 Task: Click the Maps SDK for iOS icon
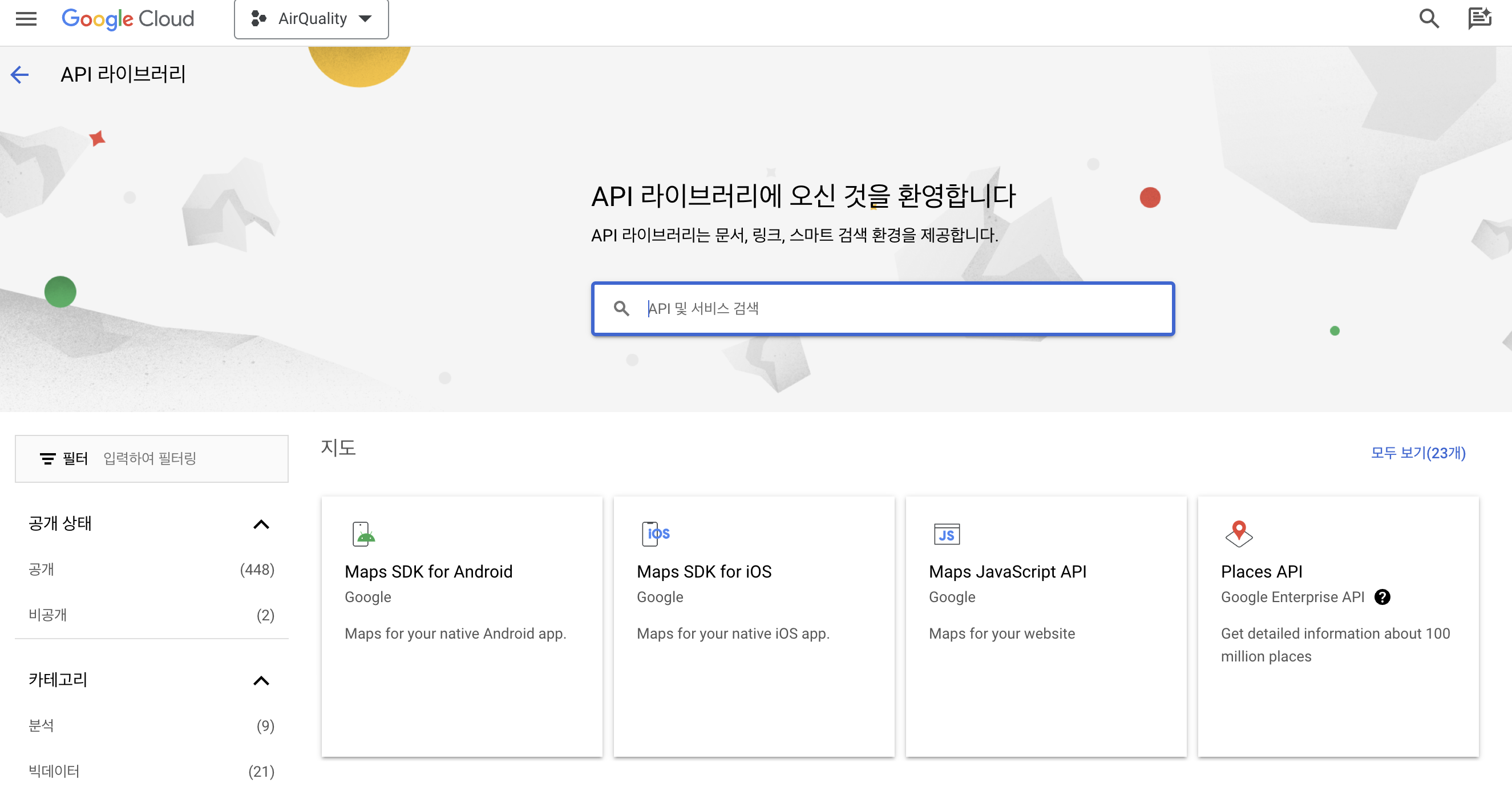point(655,534)
